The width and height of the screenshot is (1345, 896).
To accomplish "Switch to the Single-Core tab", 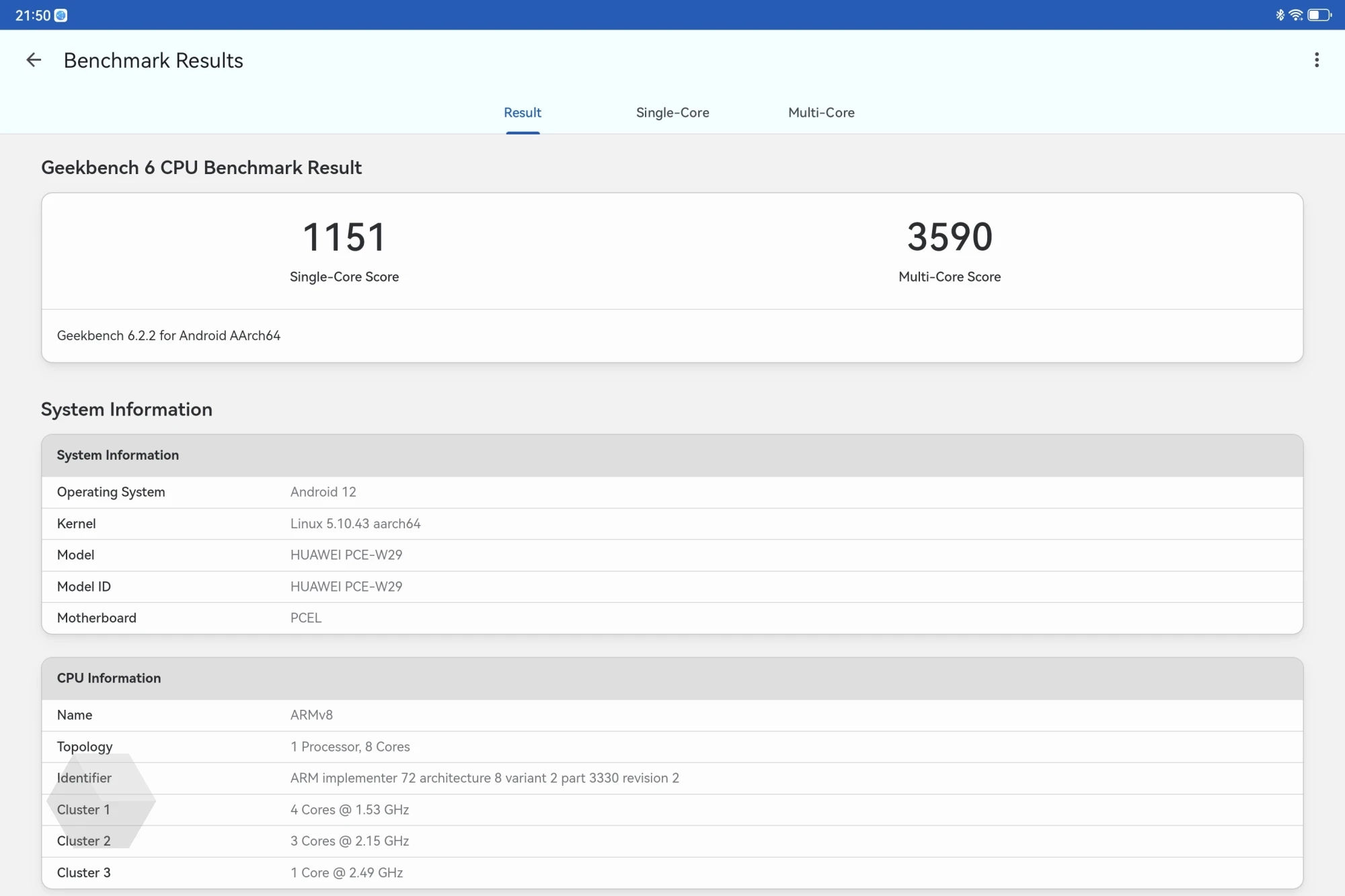I will pyautogui.click(x=672, y=112).
